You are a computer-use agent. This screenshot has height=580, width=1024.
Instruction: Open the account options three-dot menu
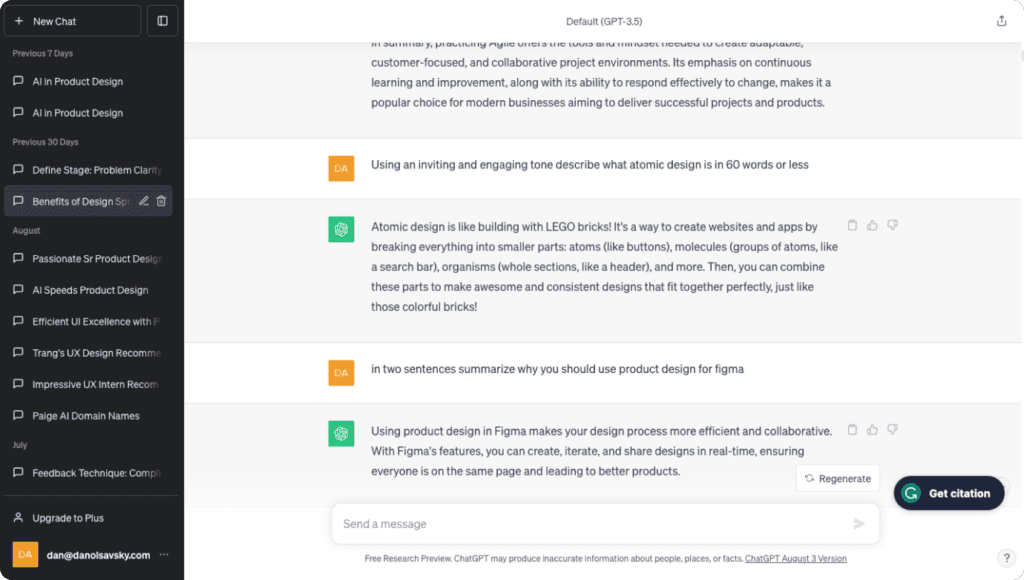(164, 555)
